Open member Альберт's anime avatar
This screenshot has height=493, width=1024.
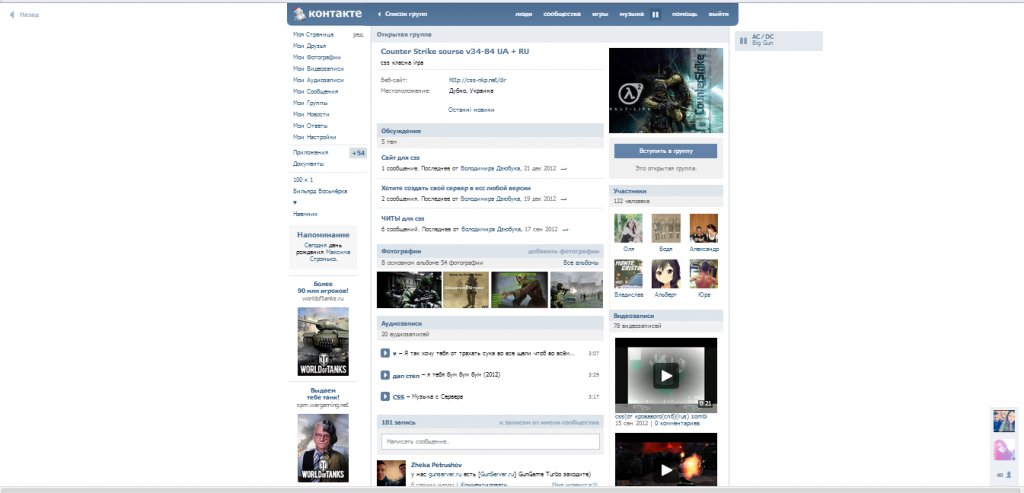[666, 274]
